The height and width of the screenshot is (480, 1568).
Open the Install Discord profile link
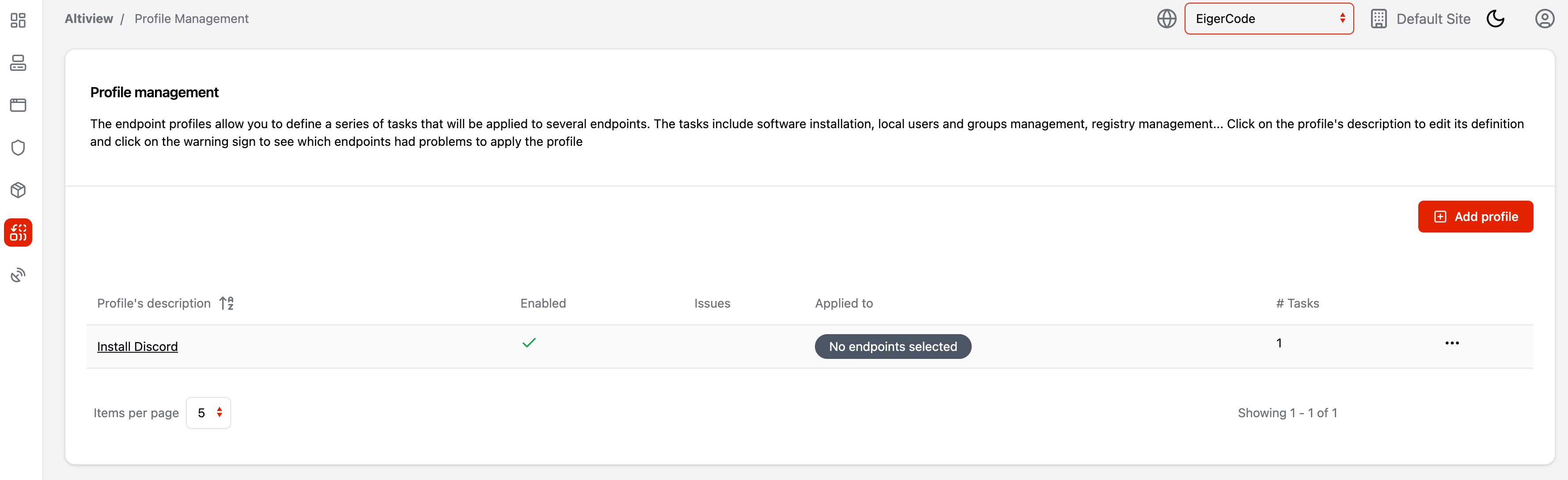pyautogui.click(x=137, y=347)
